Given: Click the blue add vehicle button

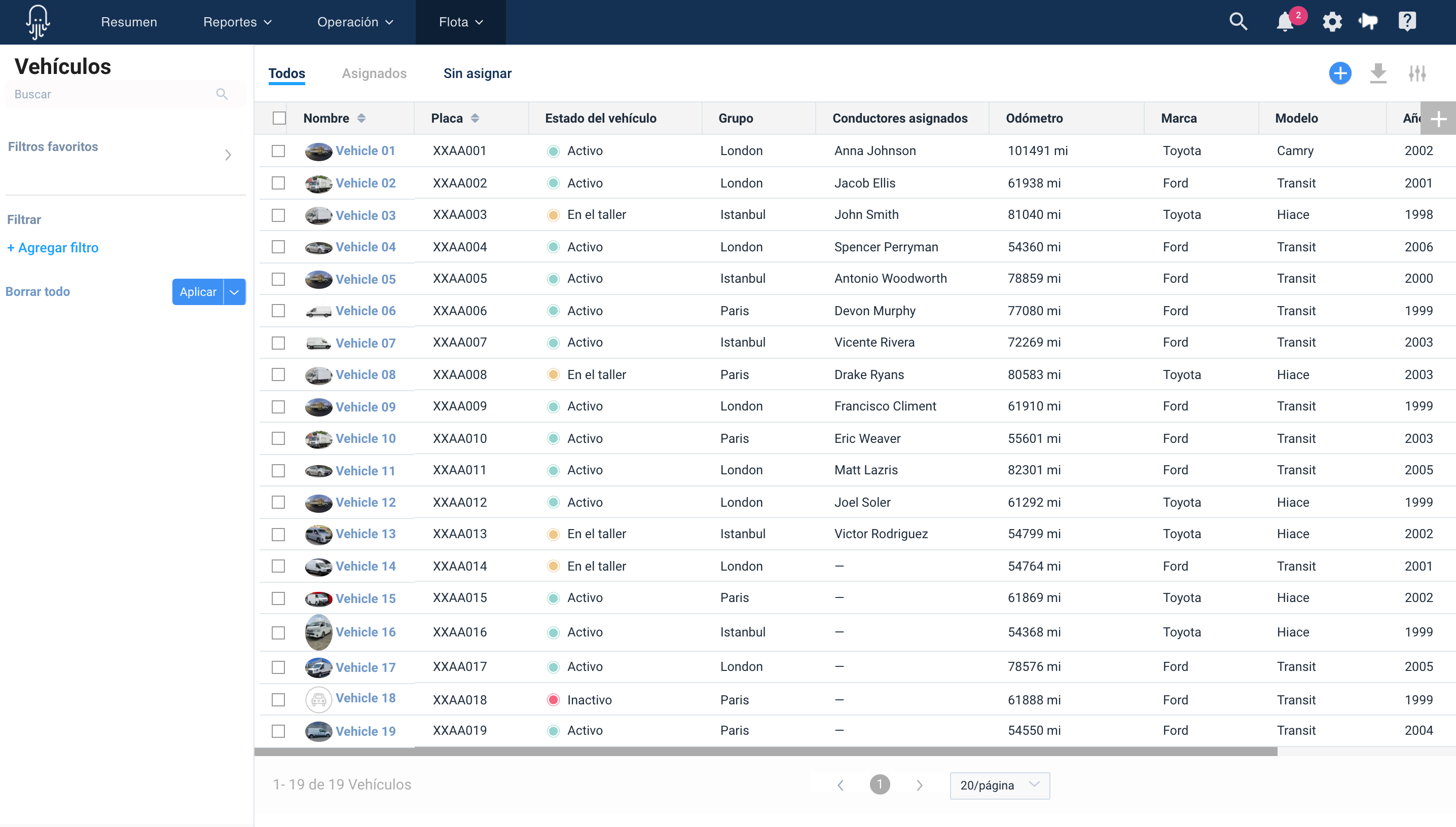Looking at the screenshot, I should pyautogui.click(x=1340, y=72).
